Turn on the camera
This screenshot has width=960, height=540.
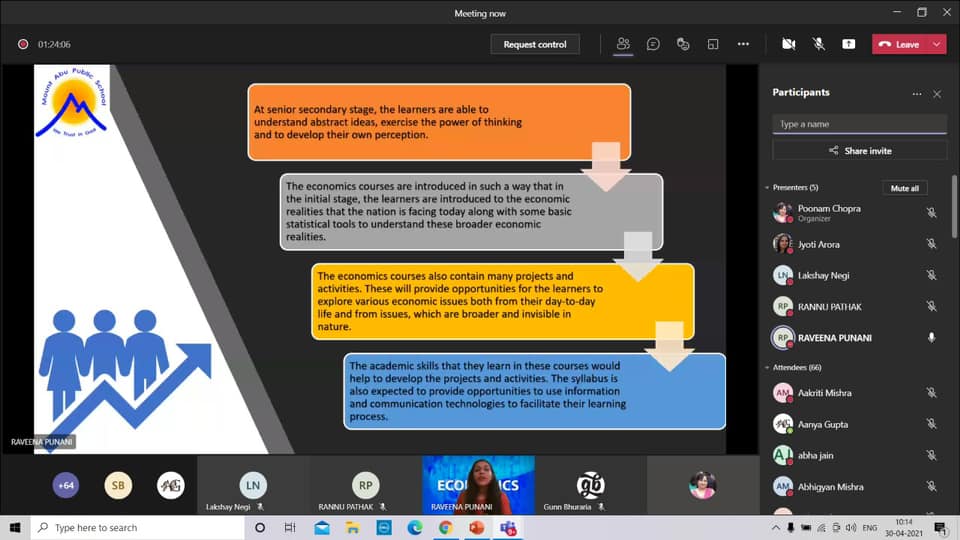[788, 44]
